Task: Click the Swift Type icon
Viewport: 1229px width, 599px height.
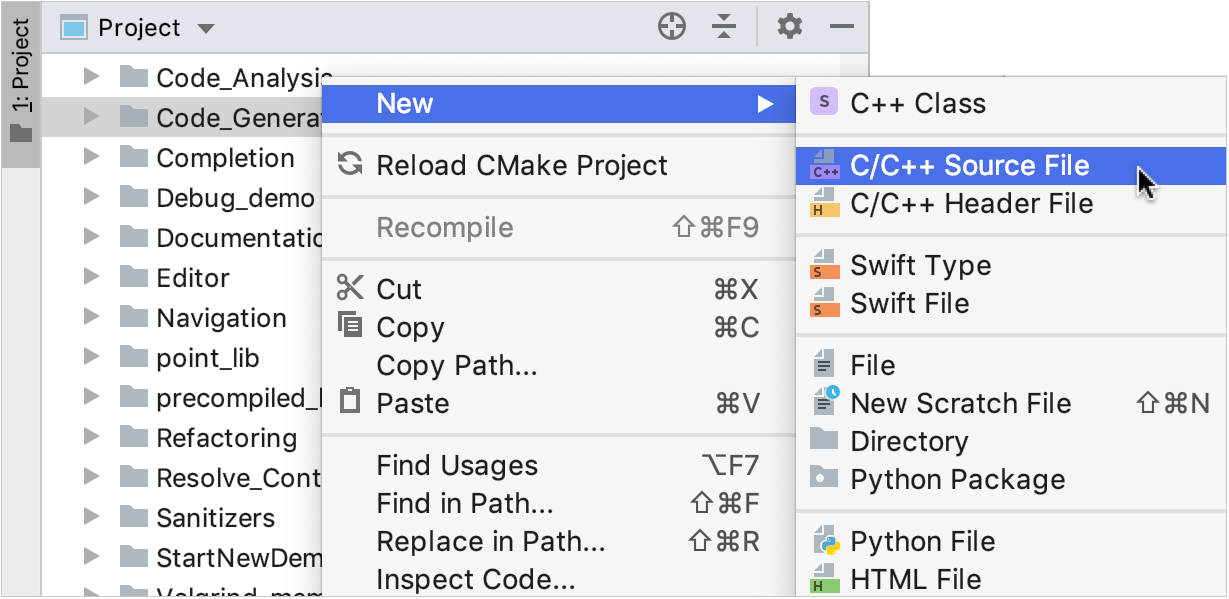Action: coord(823,265)
